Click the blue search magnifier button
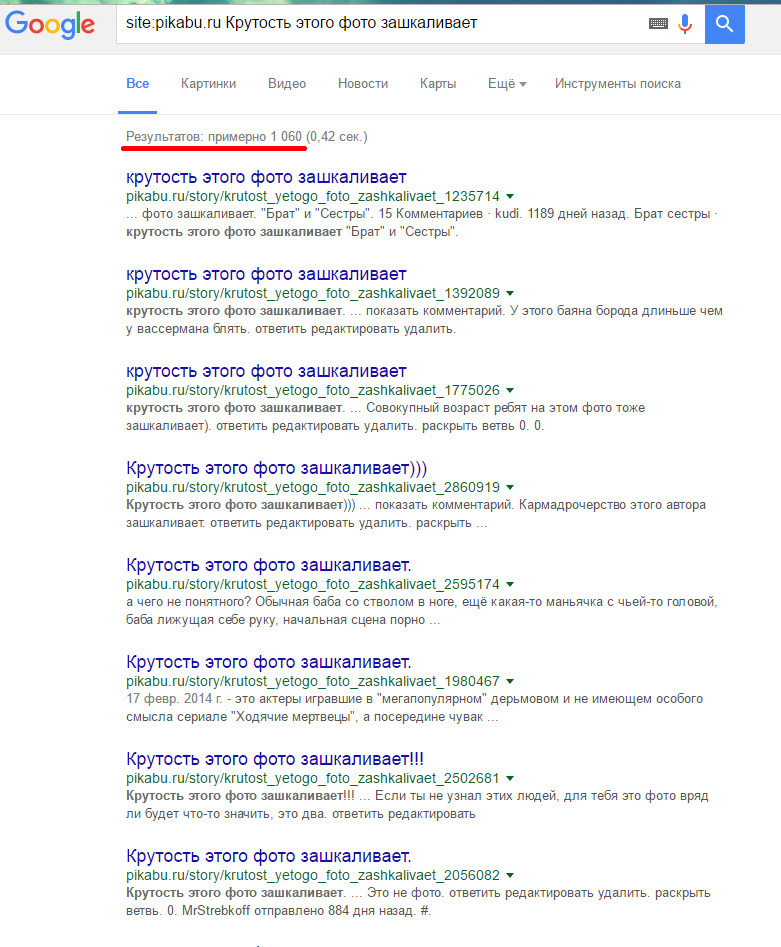The height and width of the screenshot is (947, 781). [724, 24]
